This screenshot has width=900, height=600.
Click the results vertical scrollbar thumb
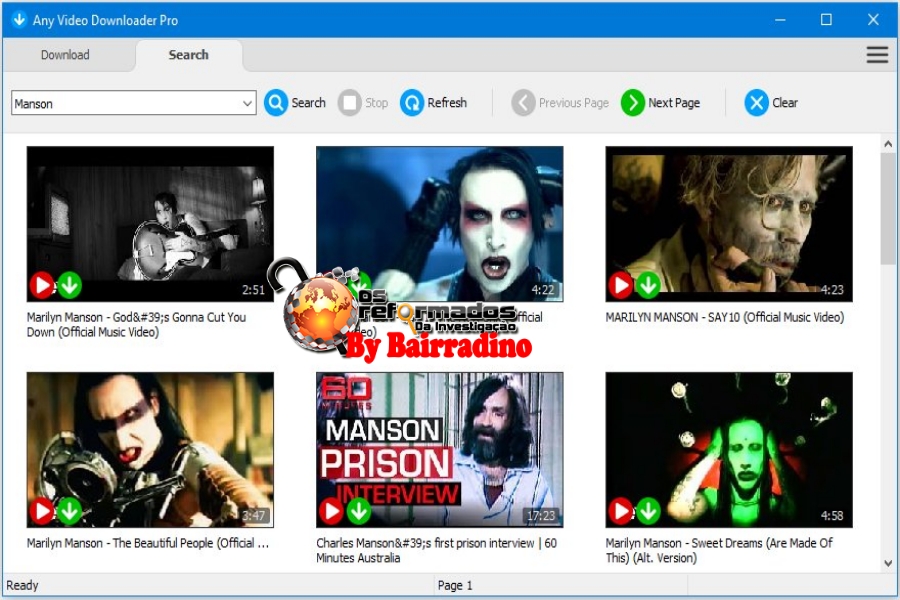coord(887,208)
